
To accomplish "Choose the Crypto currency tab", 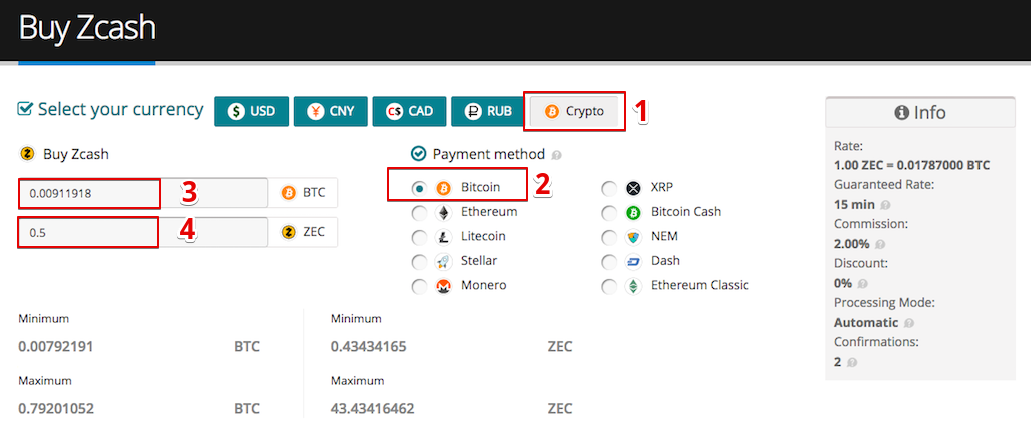I will click(574, 112).
